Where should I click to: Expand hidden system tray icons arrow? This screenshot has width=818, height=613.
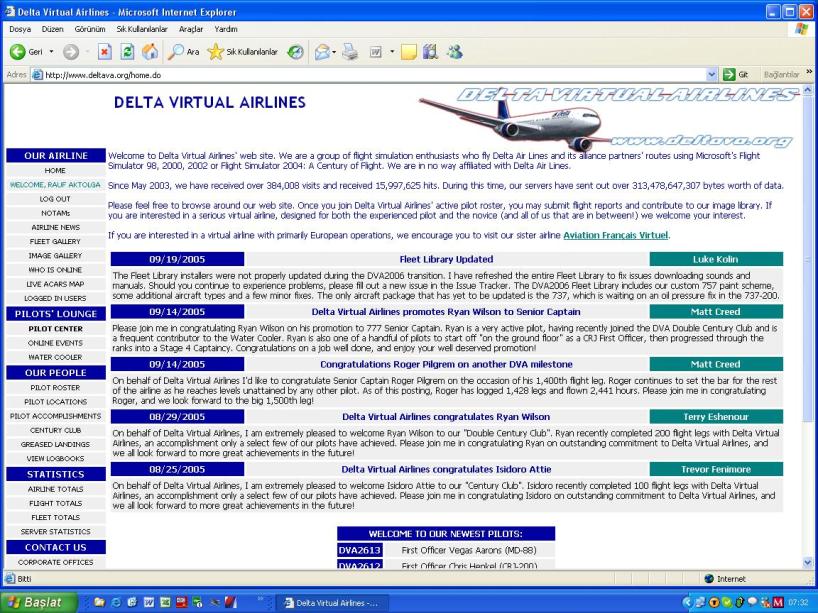point(687,603)
